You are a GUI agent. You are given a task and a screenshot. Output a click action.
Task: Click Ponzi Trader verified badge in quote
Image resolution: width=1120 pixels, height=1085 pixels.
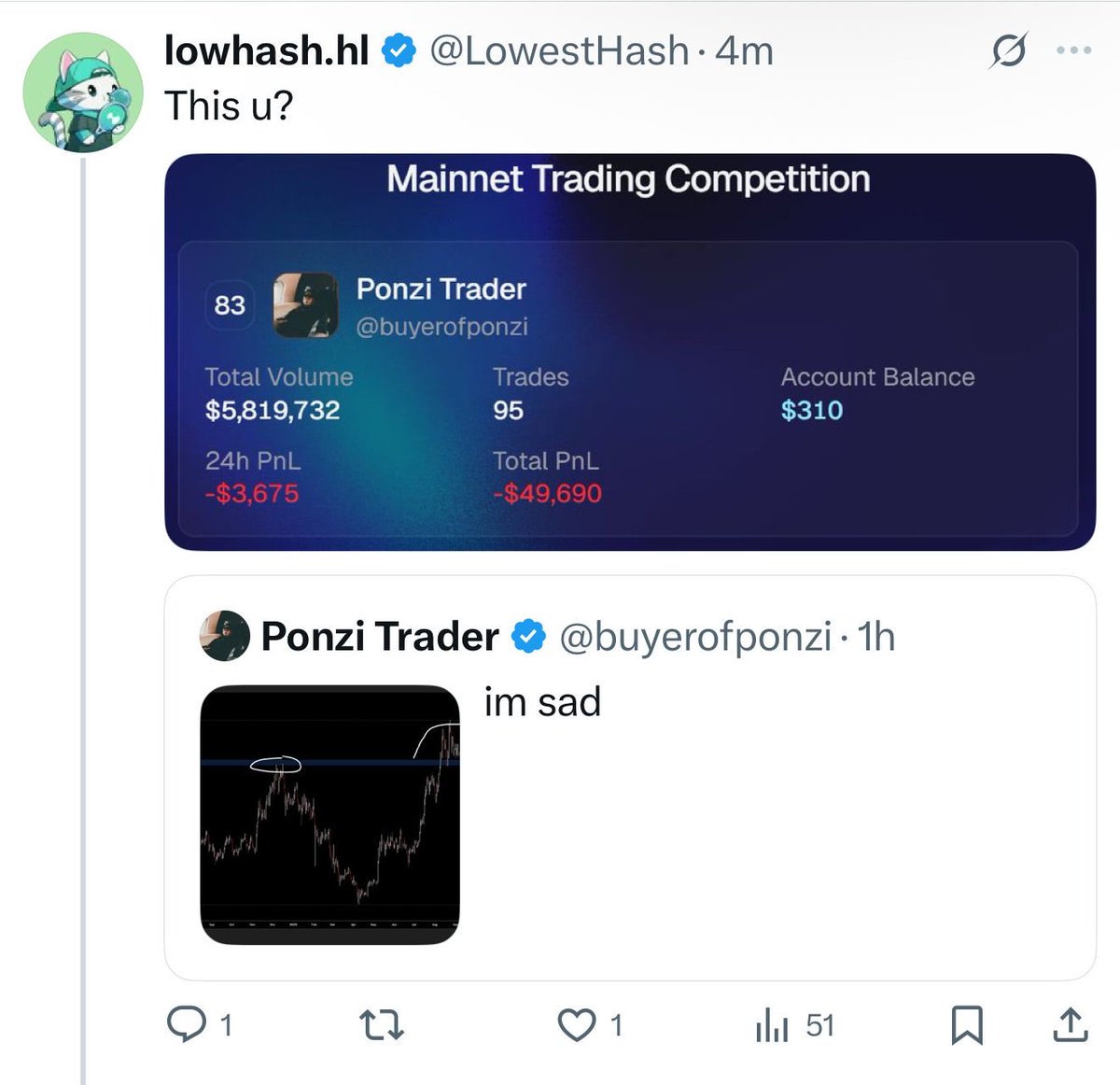coord(529,637)
